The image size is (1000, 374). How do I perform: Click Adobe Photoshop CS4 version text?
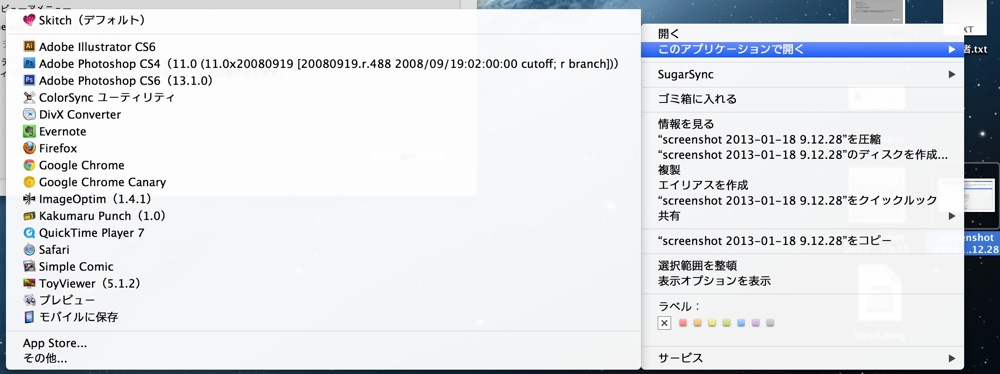click(x=328, y=64)
